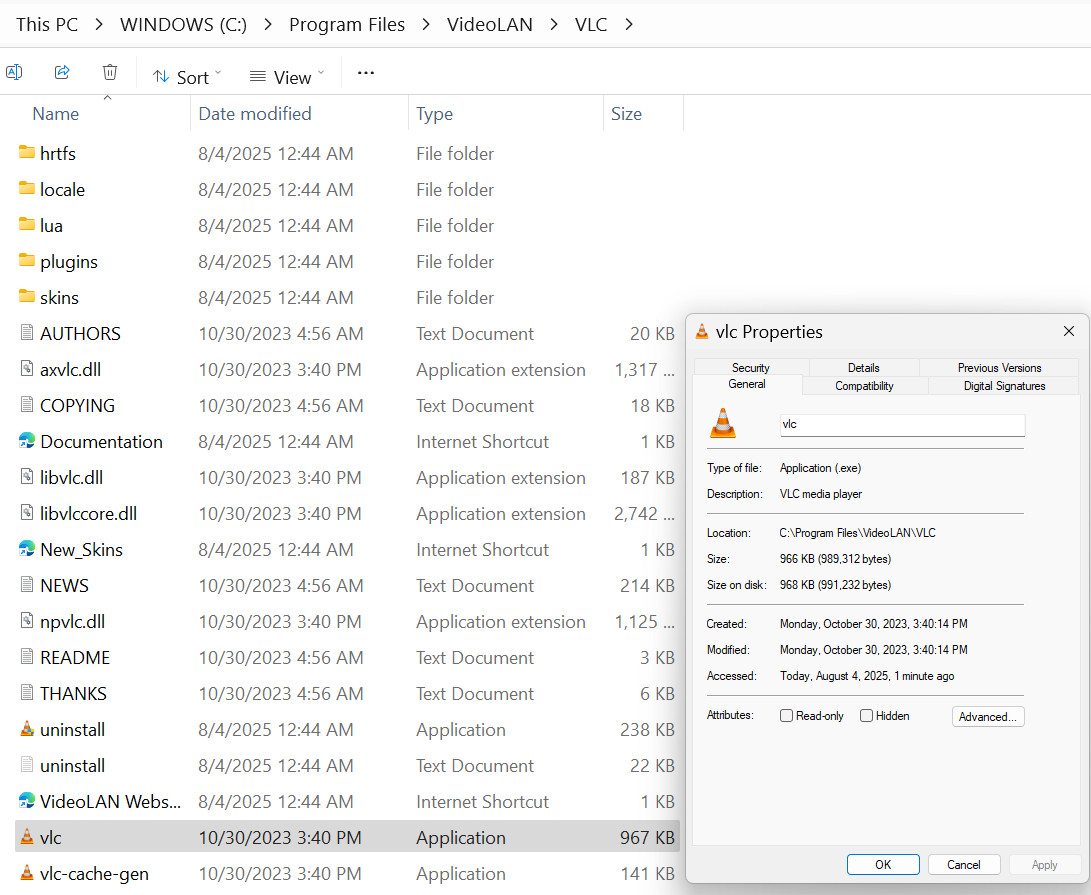The width and height of the screenshot is (1091, 895).
Task: Select the file name 'libvlccore.dll'
Action: click(x=88, y=514)
